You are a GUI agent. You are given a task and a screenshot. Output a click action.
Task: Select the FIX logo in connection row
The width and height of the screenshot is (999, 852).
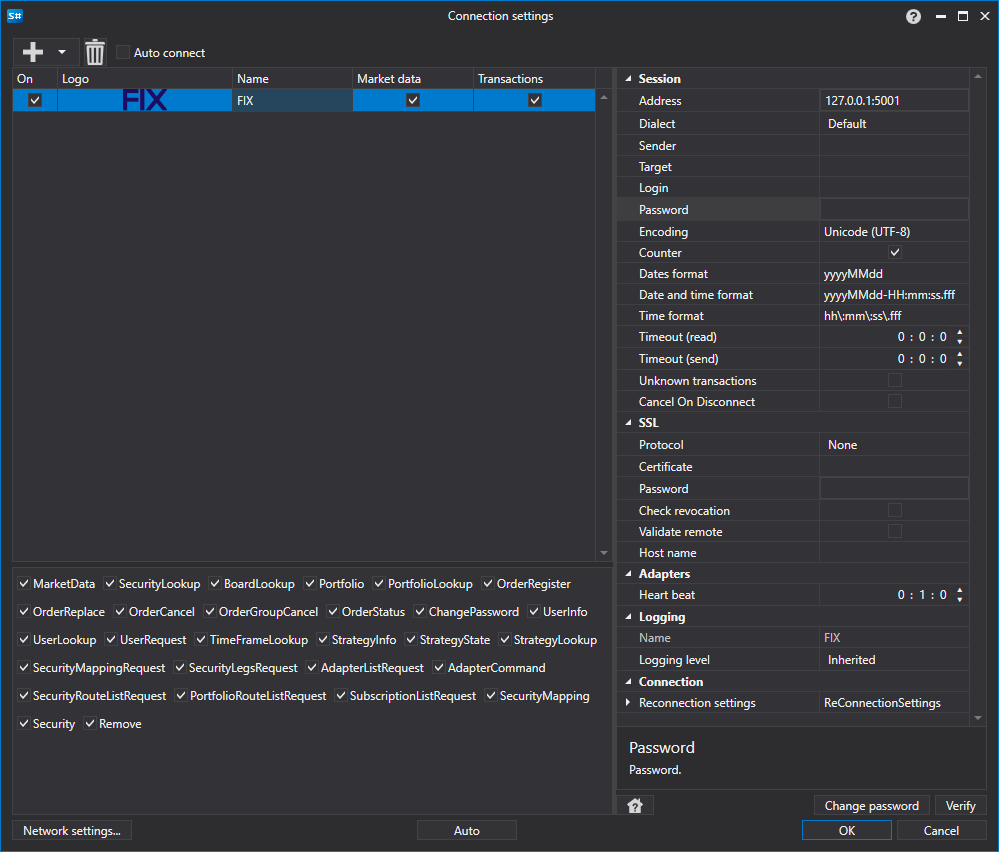145,100
